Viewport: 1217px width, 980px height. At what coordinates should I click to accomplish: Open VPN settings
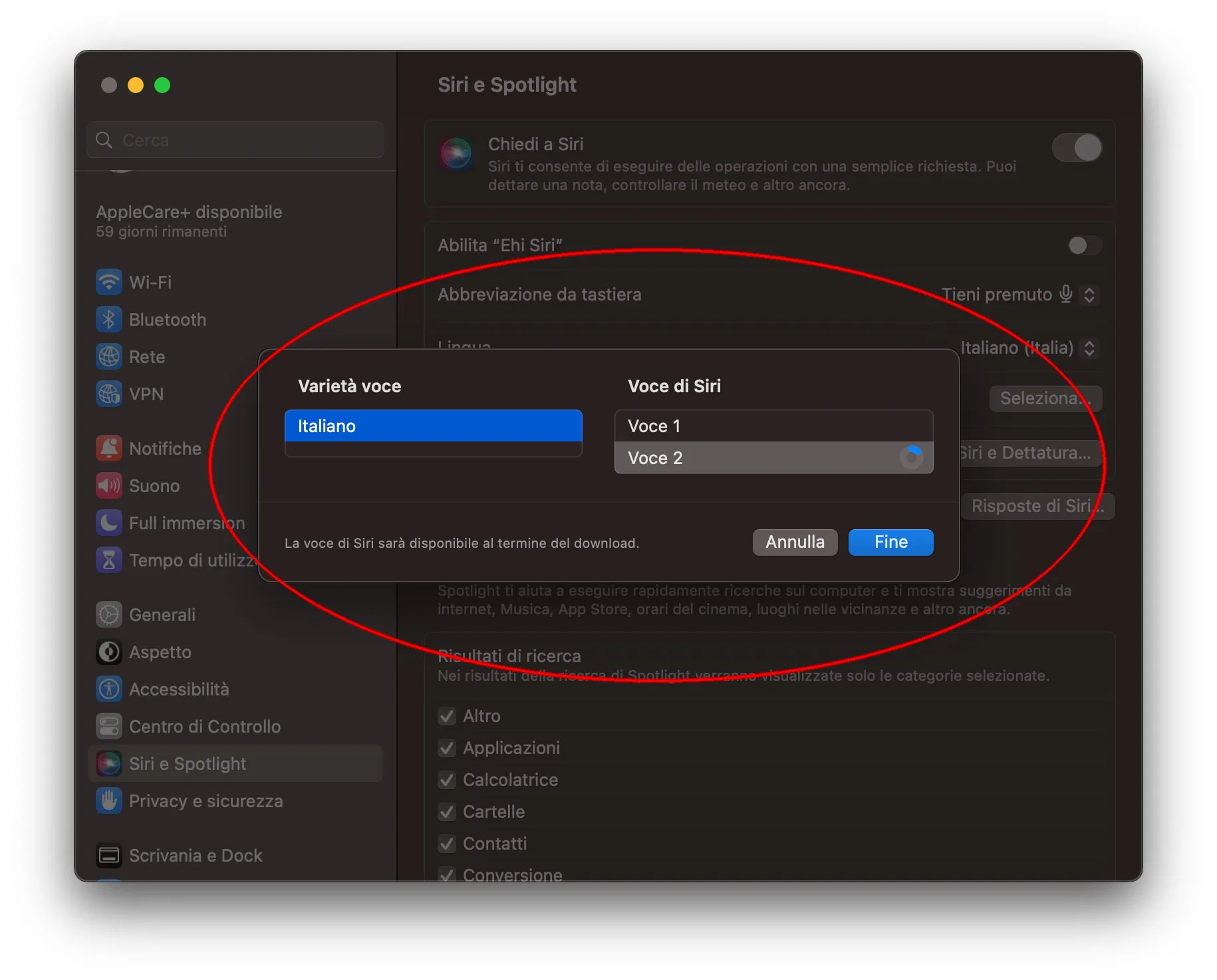[109, 394]
